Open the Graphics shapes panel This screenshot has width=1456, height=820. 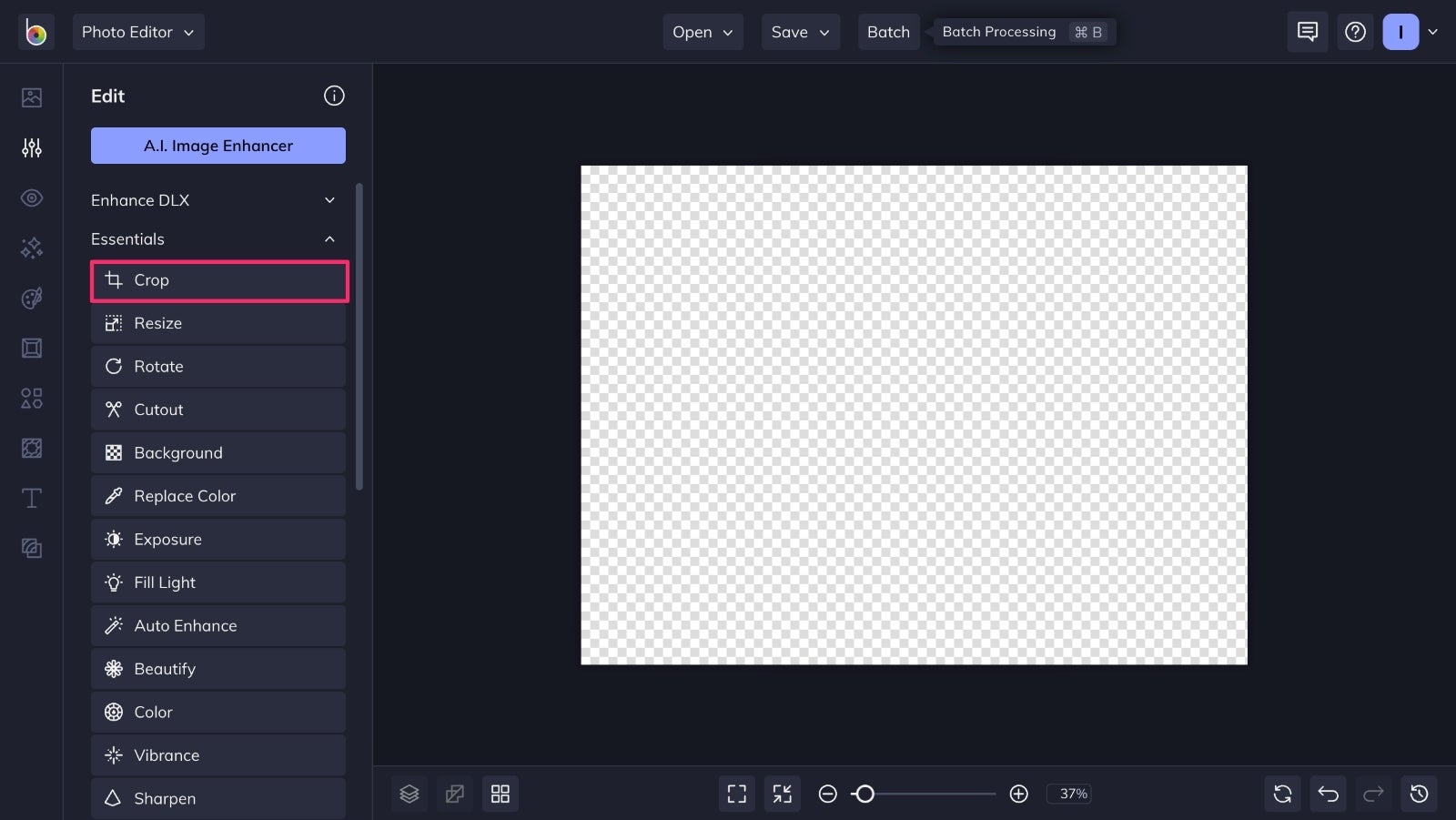click(31, 398)
